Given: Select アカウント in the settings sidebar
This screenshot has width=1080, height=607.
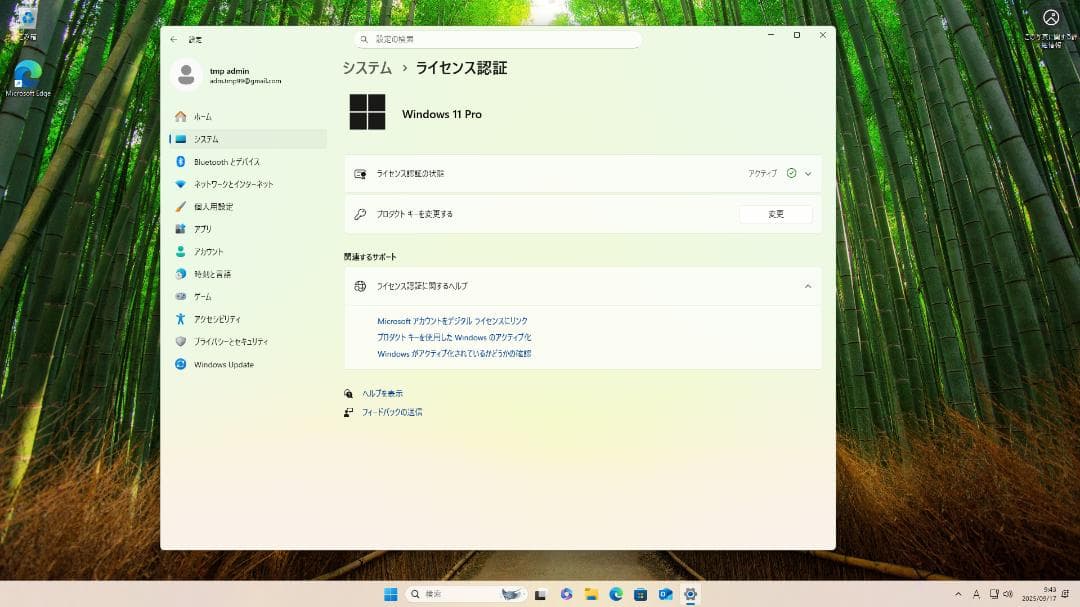Looking at the screenshot, I should click(211, 251).
